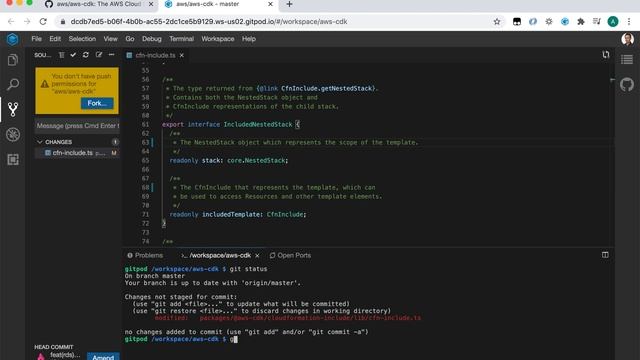Open the View menu

(x=110, y=39)
